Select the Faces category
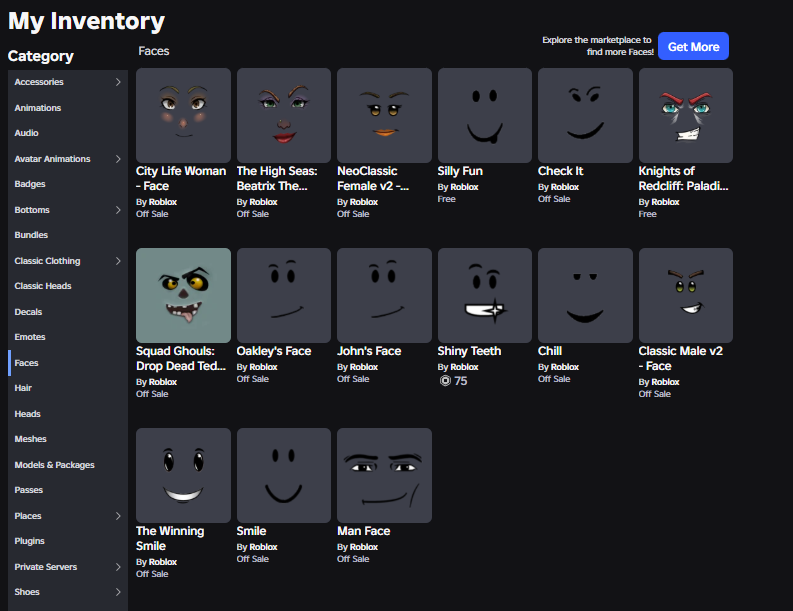 click(68, 363)
